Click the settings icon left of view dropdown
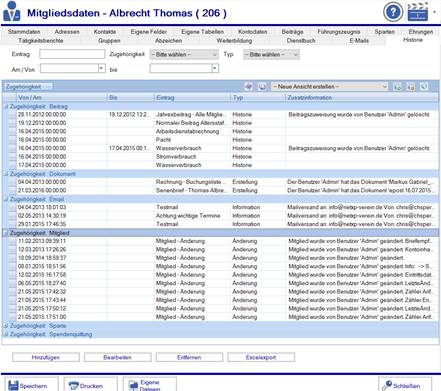 (x=248, y=87)
